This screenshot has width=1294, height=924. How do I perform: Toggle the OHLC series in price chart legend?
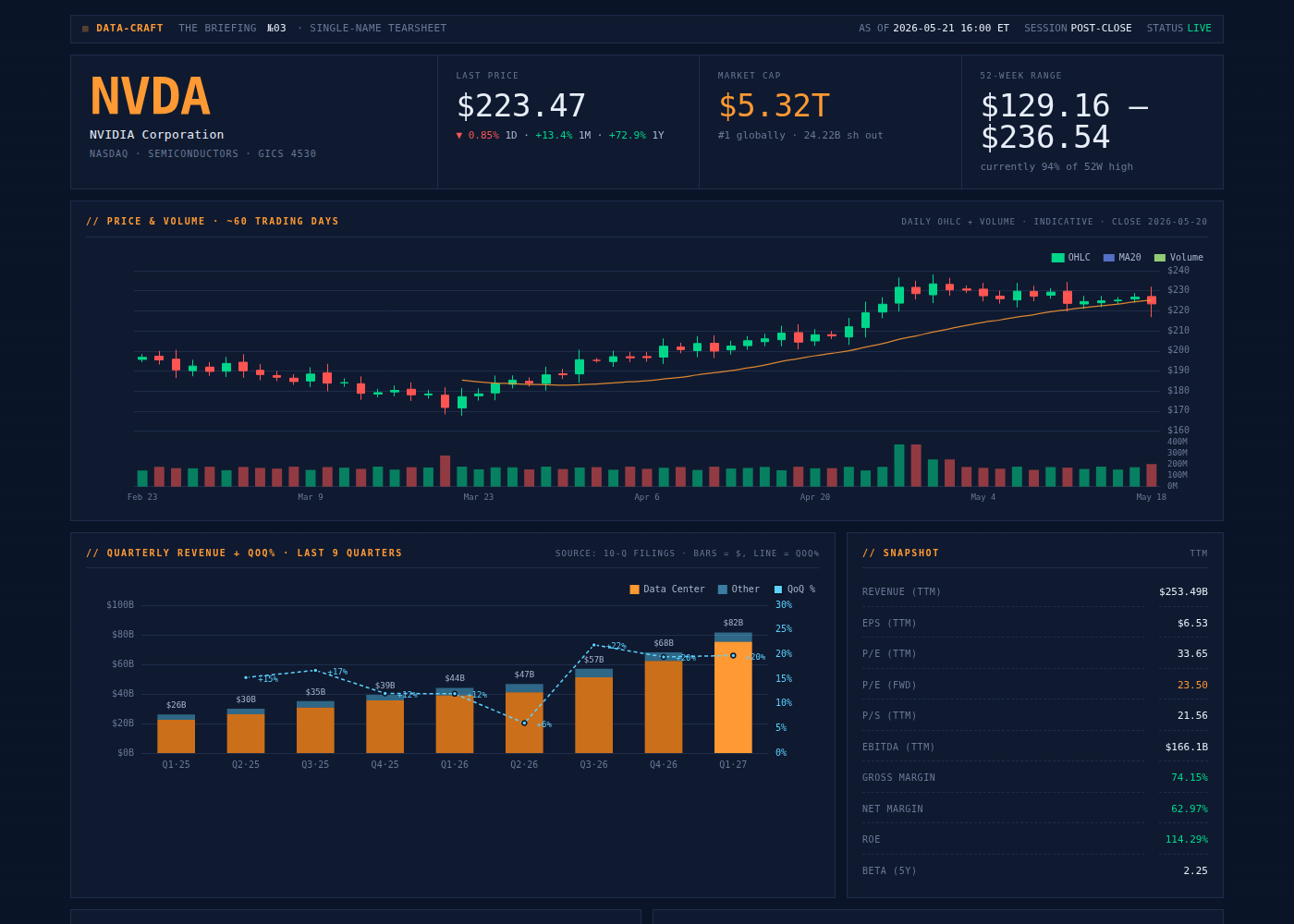tap(1070, 258)
